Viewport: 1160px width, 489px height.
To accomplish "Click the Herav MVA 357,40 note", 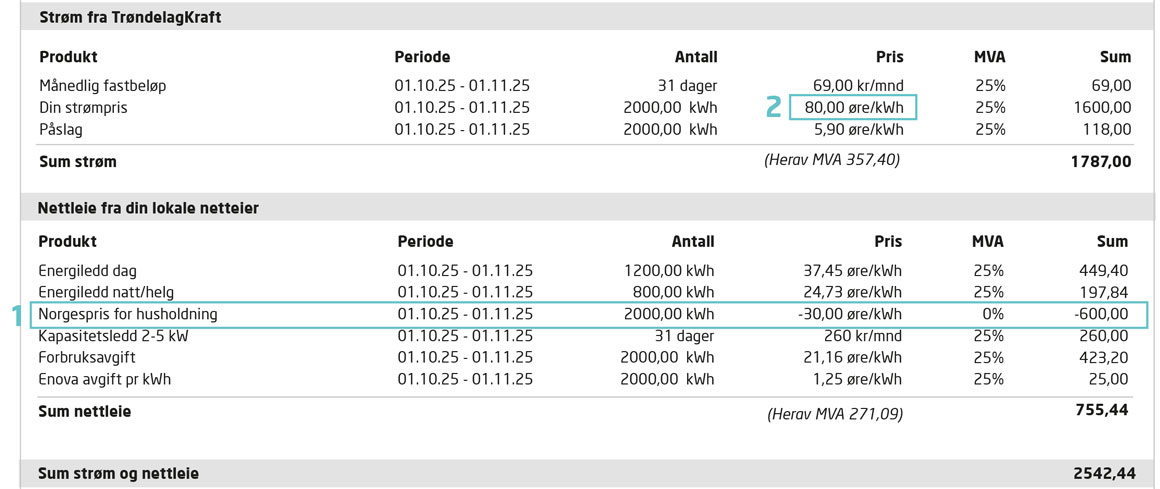I will click(x=832, y=159).
